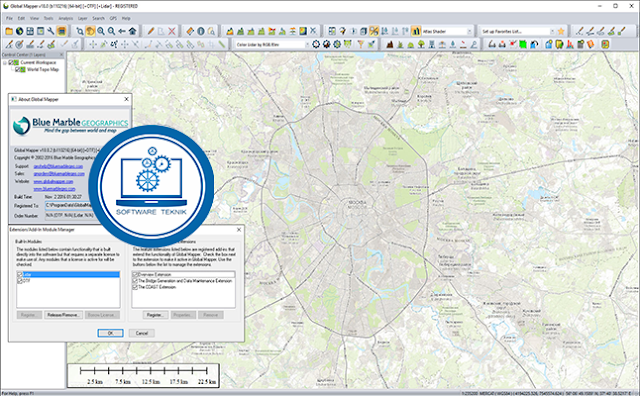This screenshot has height=396, width=640.
Task: Select World Topo Map layer name
Action: tap(43, 69)
